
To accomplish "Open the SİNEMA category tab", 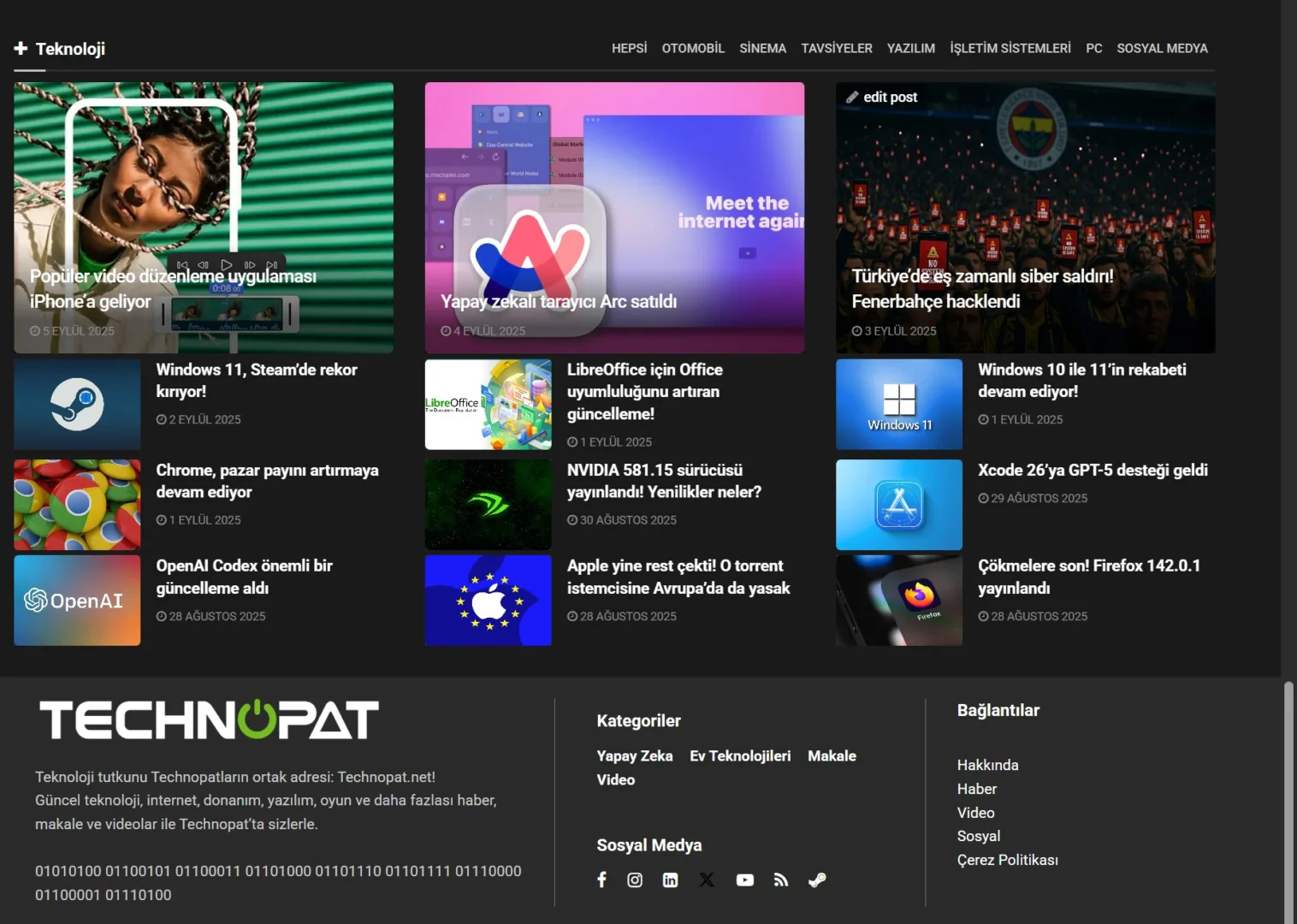I will coord(763,49).
